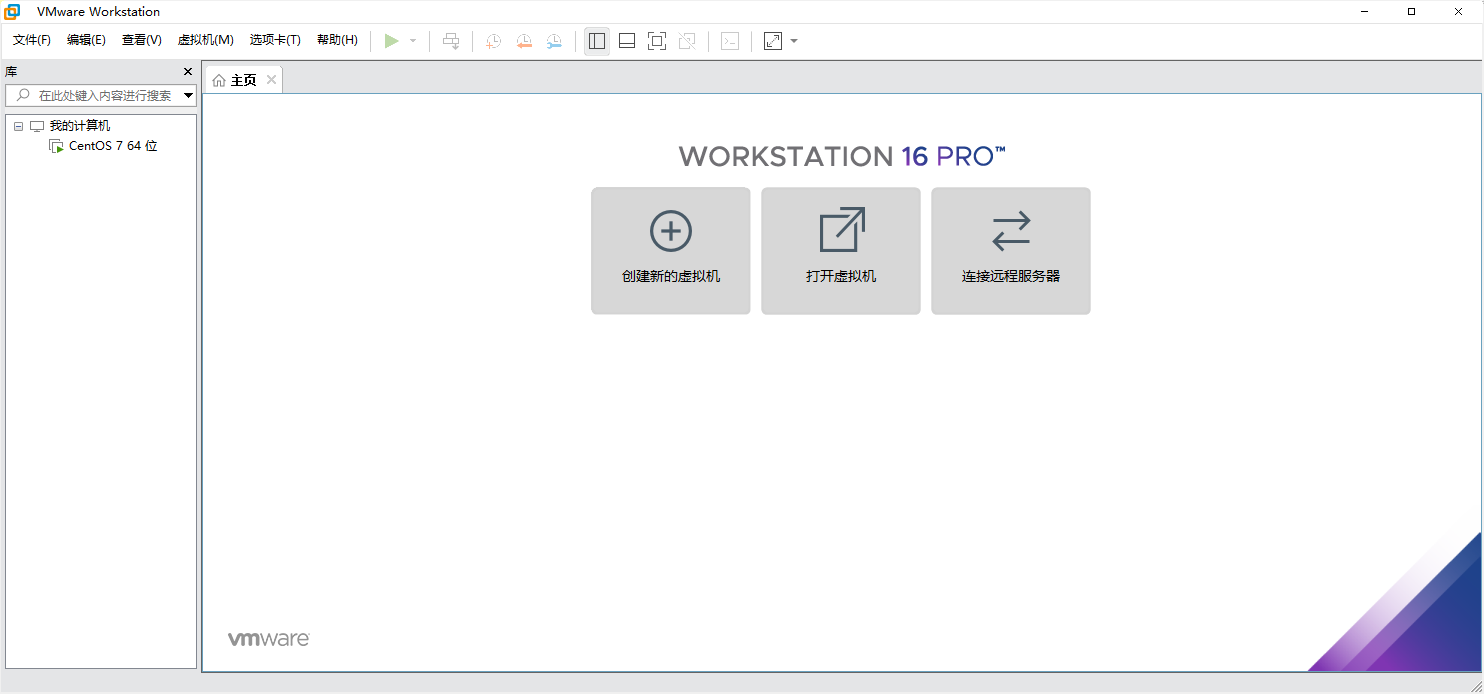Click the 我的计算机 monitor icon

[37, 127]
